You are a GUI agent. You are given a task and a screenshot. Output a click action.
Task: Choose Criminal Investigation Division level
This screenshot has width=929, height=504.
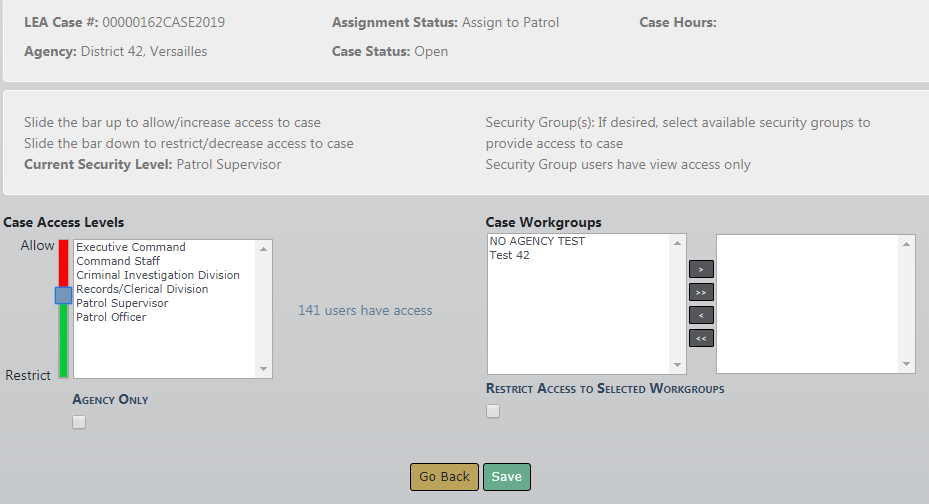point(158,275)
